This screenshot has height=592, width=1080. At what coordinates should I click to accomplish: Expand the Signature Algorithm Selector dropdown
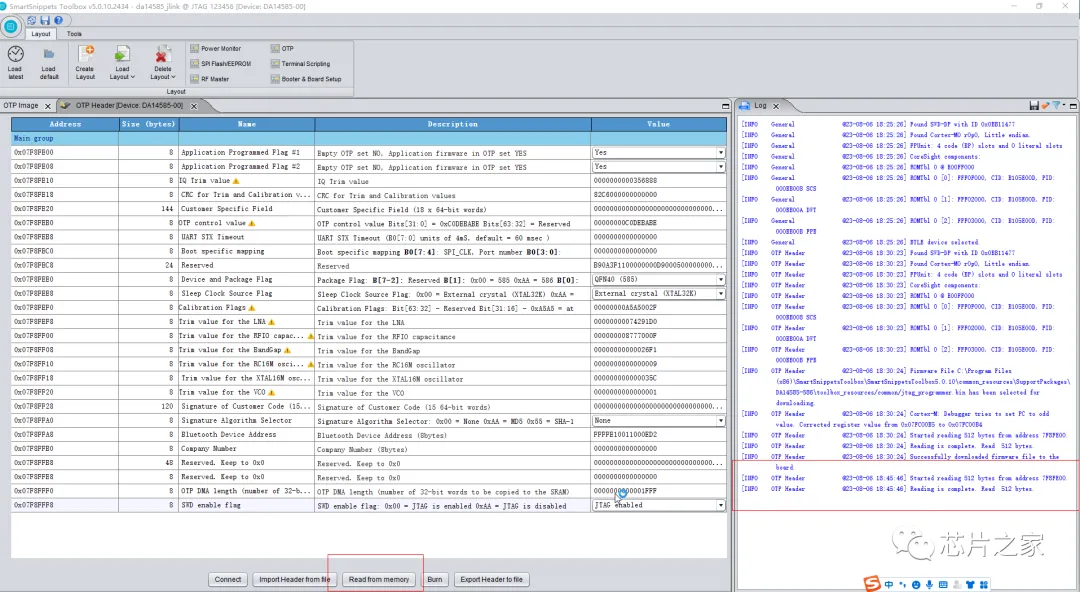pyautogui.click(x=720, y=421)
